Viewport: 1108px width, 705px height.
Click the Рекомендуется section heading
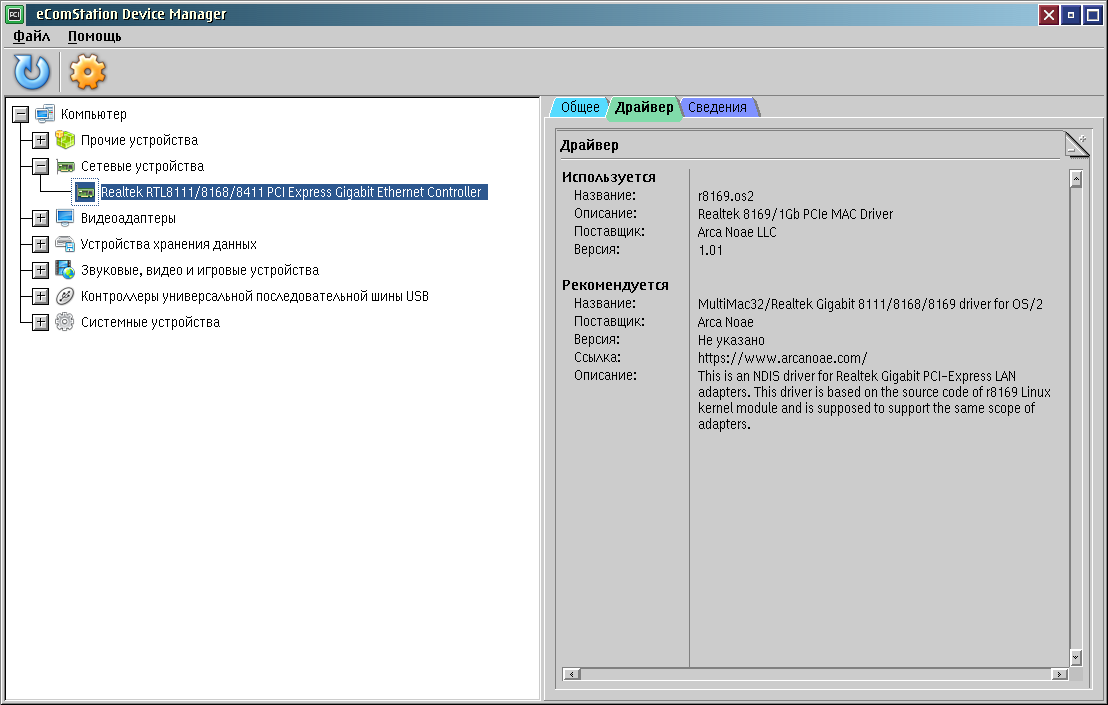click(615, 285)
